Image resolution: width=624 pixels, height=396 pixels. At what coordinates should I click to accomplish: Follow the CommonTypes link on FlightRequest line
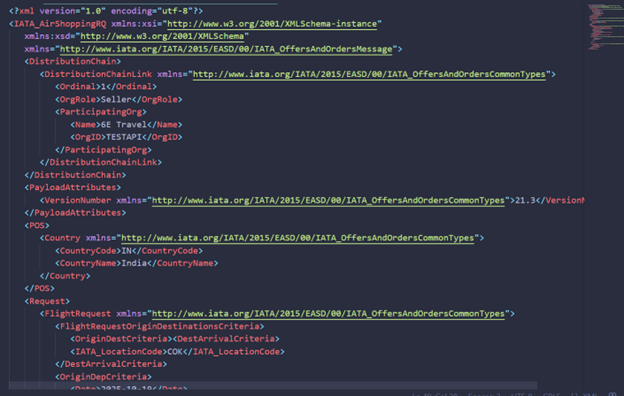pos(328,314)
